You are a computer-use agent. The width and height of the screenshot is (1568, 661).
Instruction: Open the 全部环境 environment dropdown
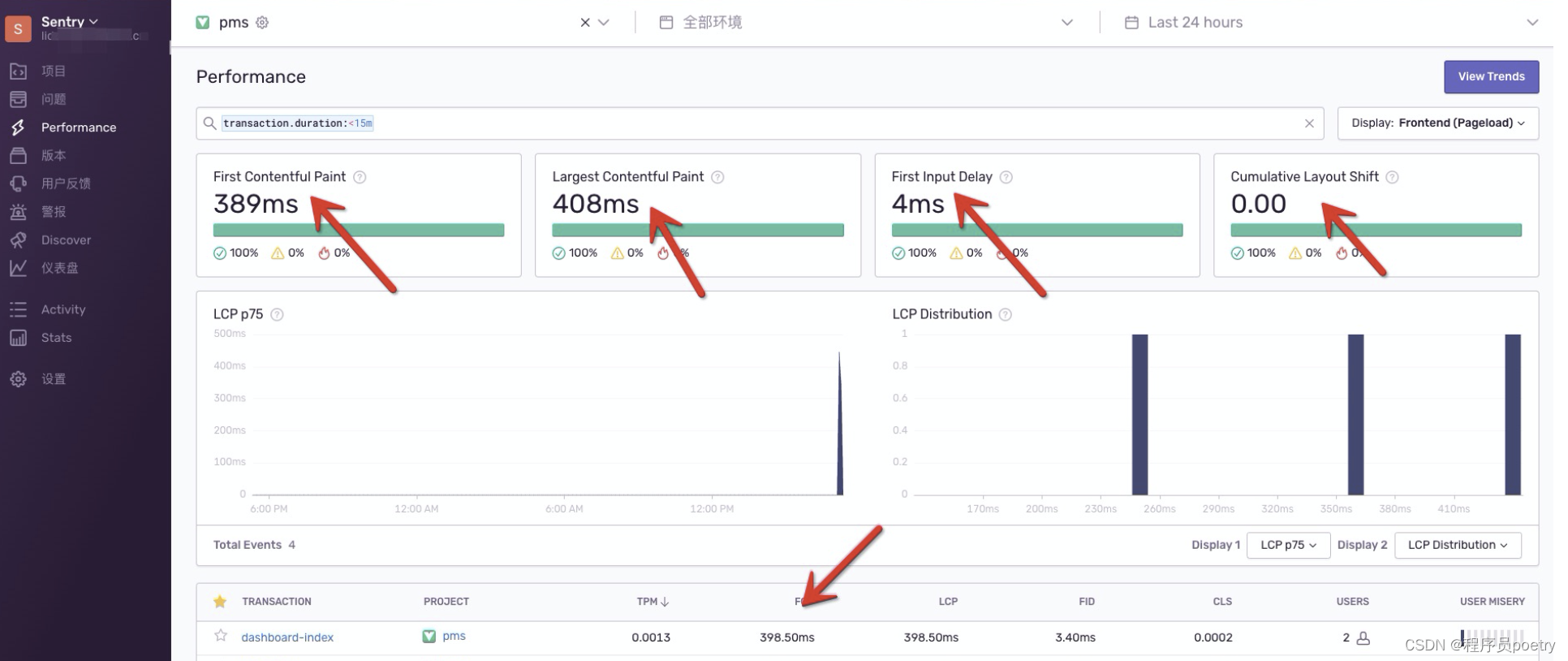(x=866, y=23)
